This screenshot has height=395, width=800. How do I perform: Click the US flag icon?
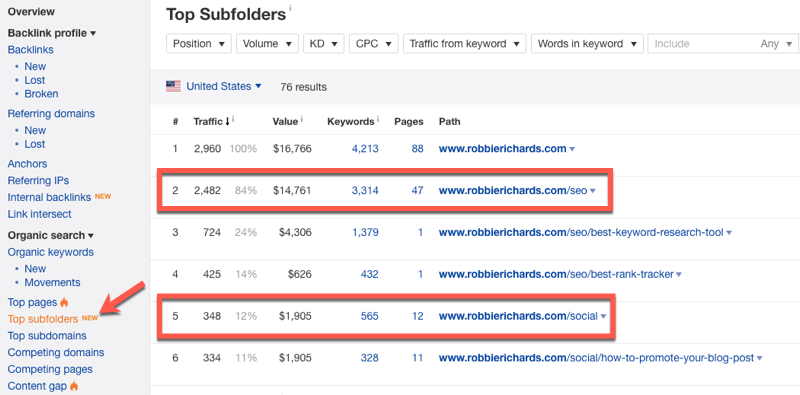click(173, 86)
